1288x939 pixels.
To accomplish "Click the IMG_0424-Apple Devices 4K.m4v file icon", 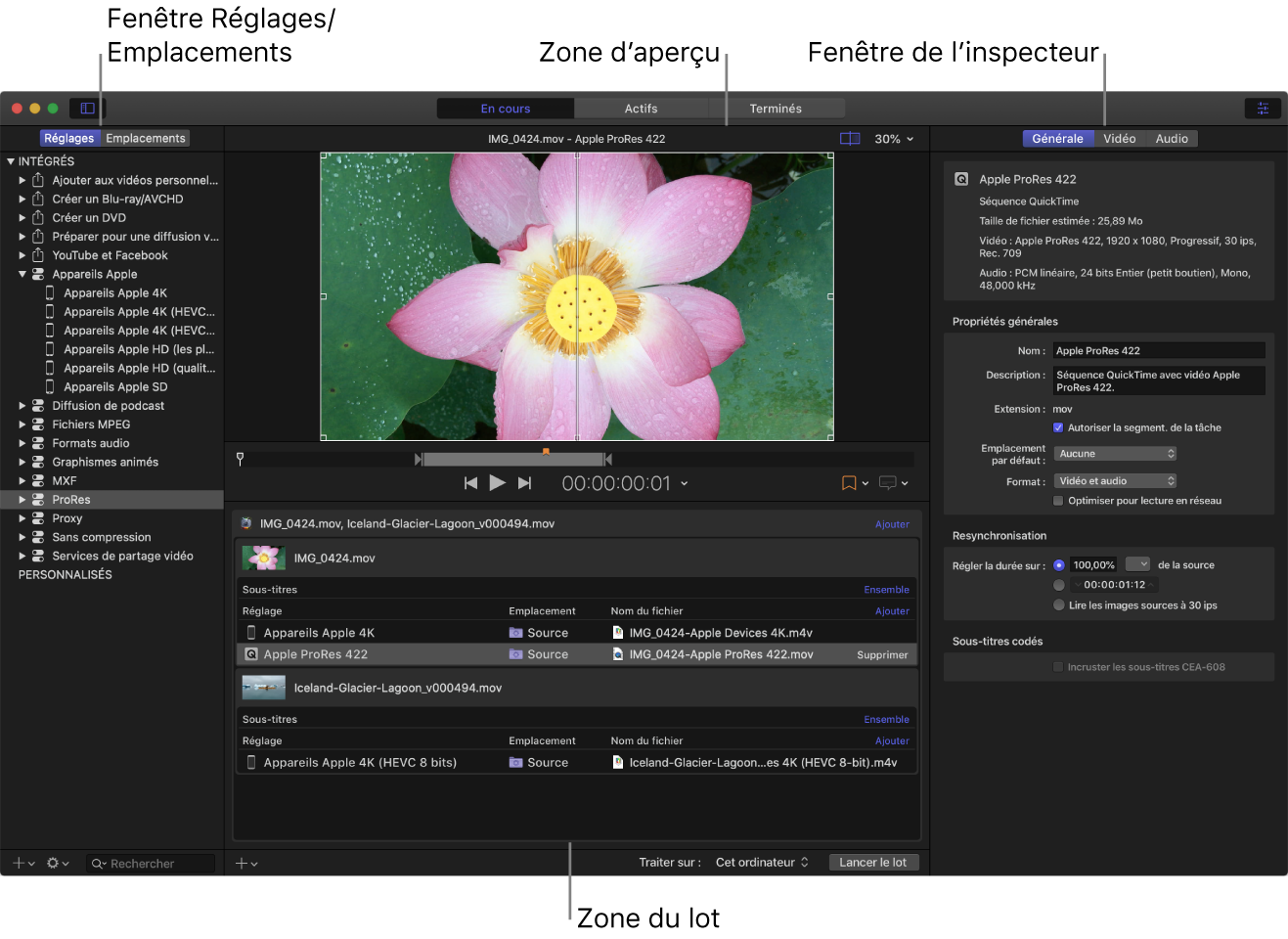I will (618, 633).
